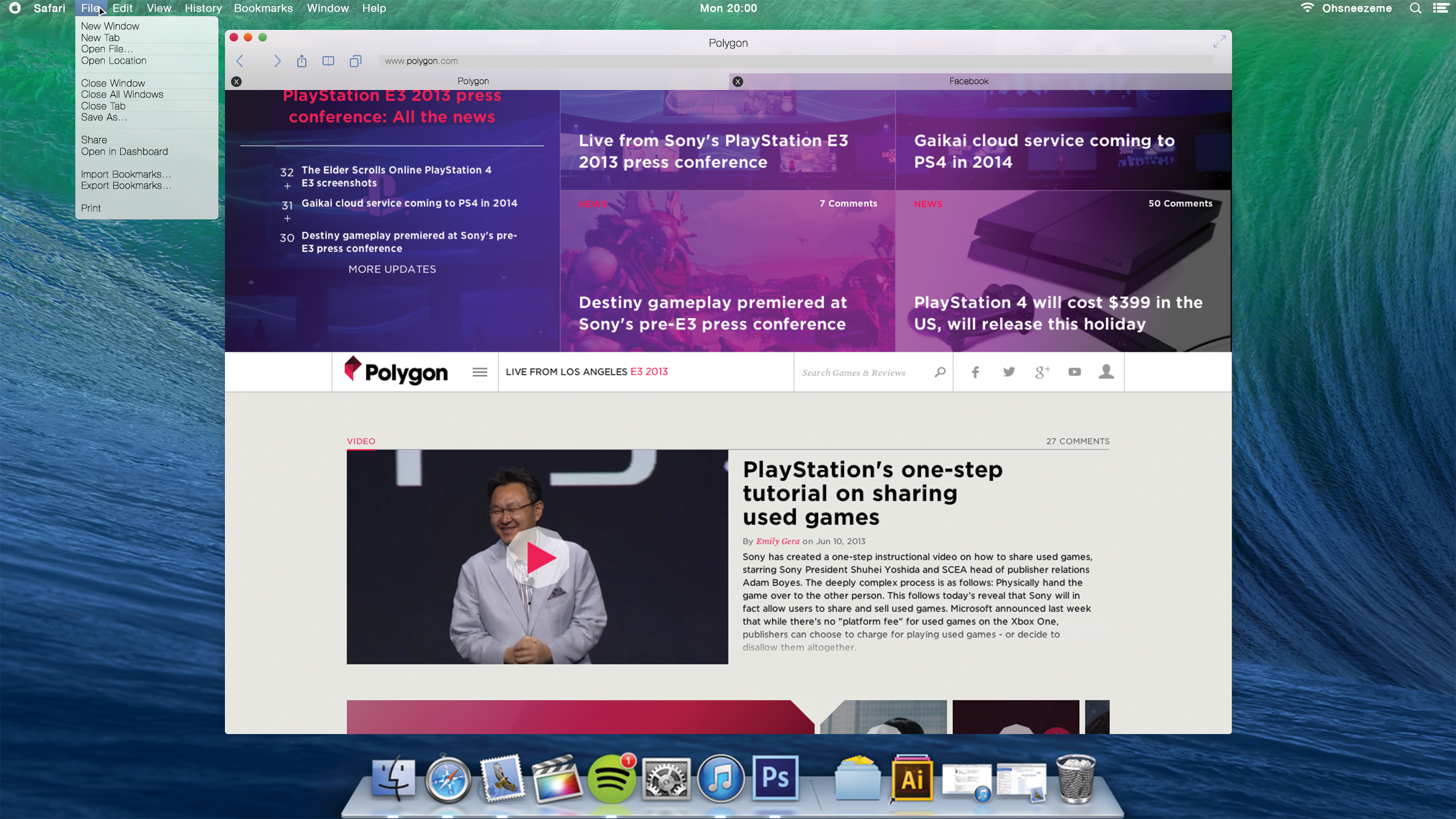This screenshot has height=819, width=1456.
Task: Select the Polygon tab
Action: 476,81
